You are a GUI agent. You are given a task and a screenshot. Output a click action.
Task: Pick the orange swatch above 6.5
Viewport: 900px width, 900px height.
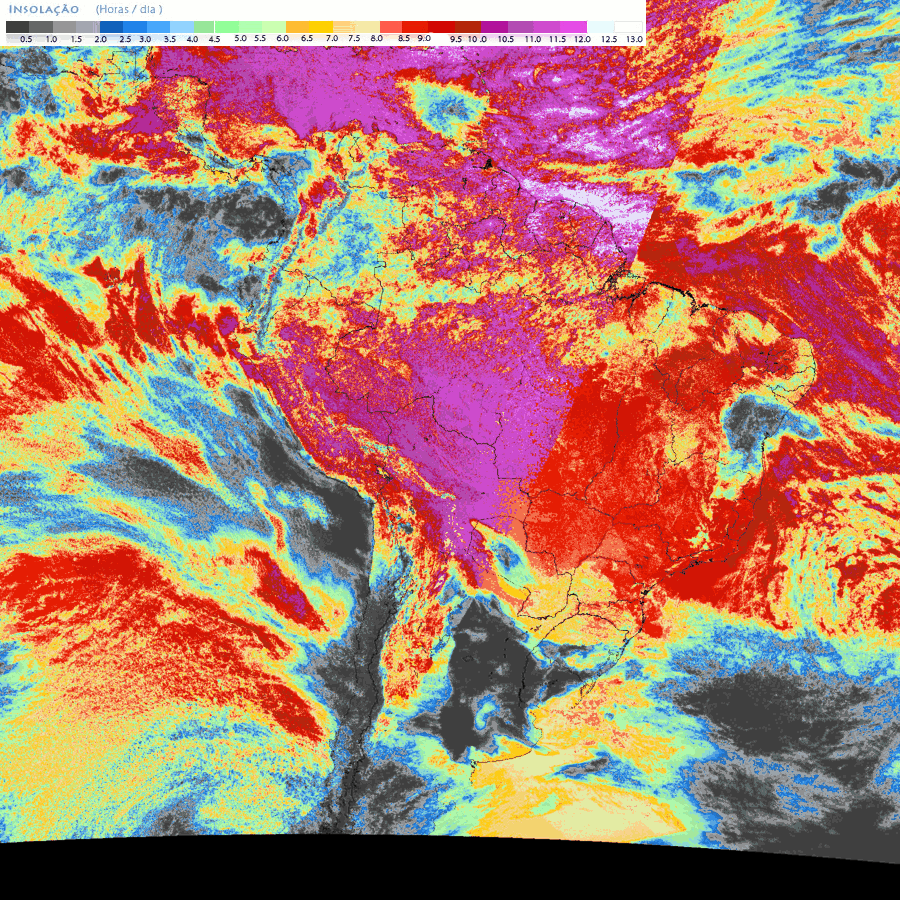click(297, 27)
